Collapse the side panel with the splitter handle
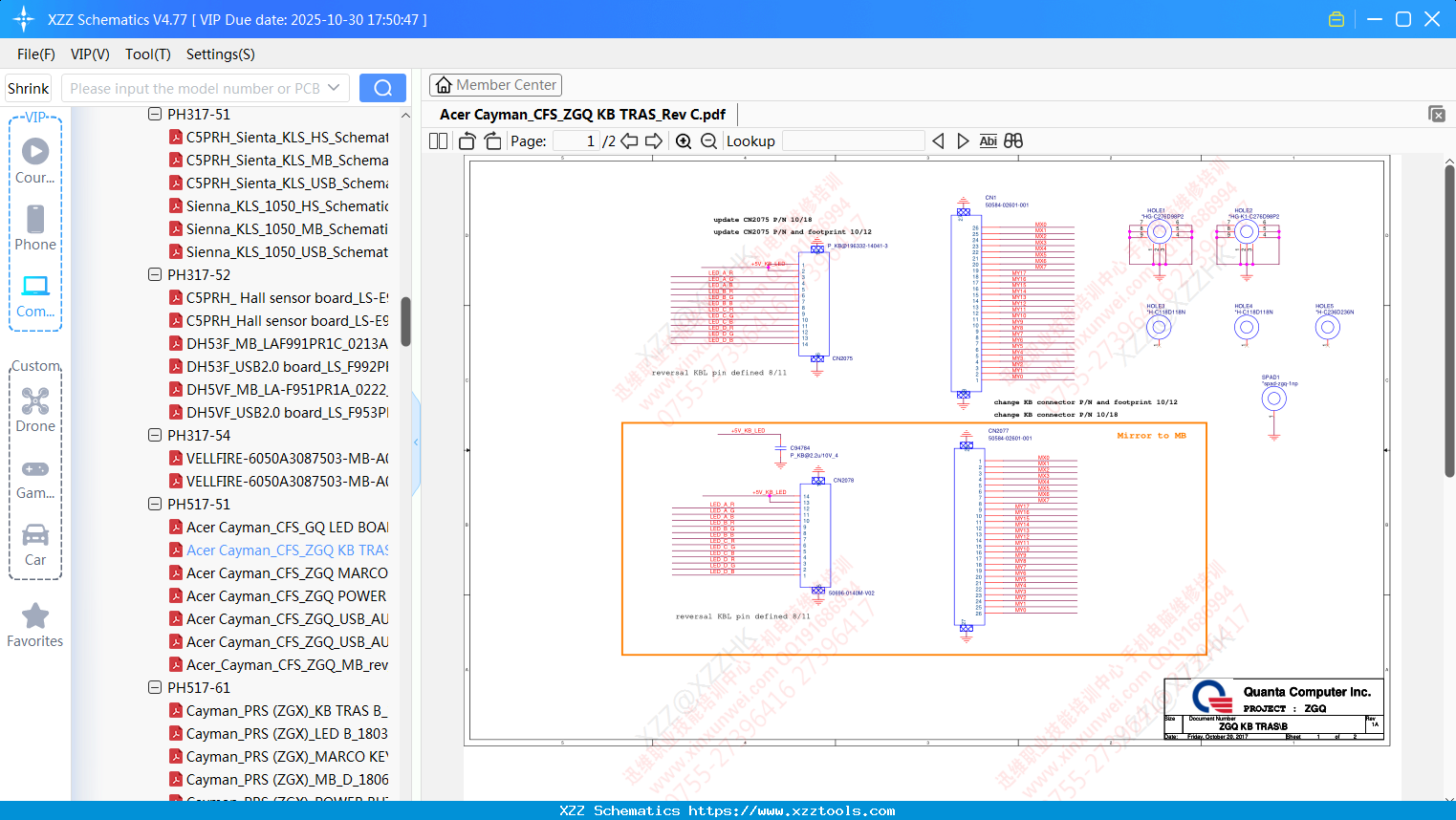Viewport: 1456px width, 820px height. point(416,442)
